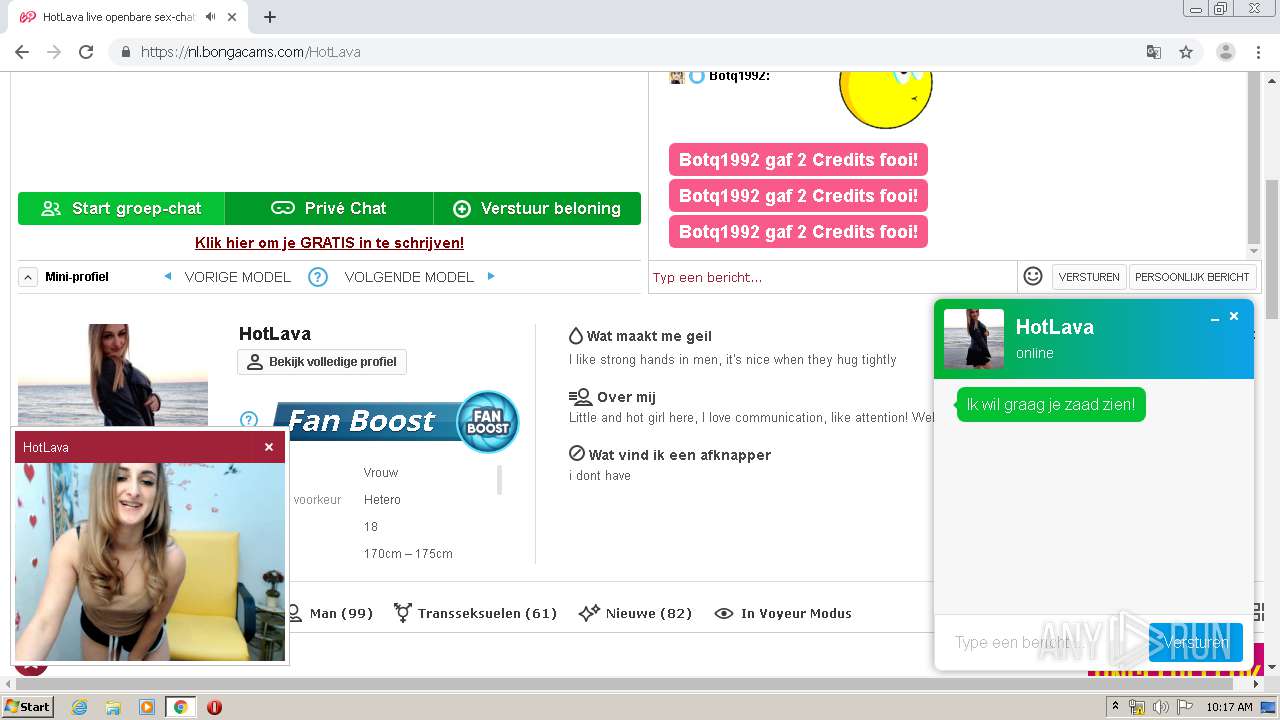
Task: Click the GRATIS inschrijven link
Action: click(x=329, y=243)
